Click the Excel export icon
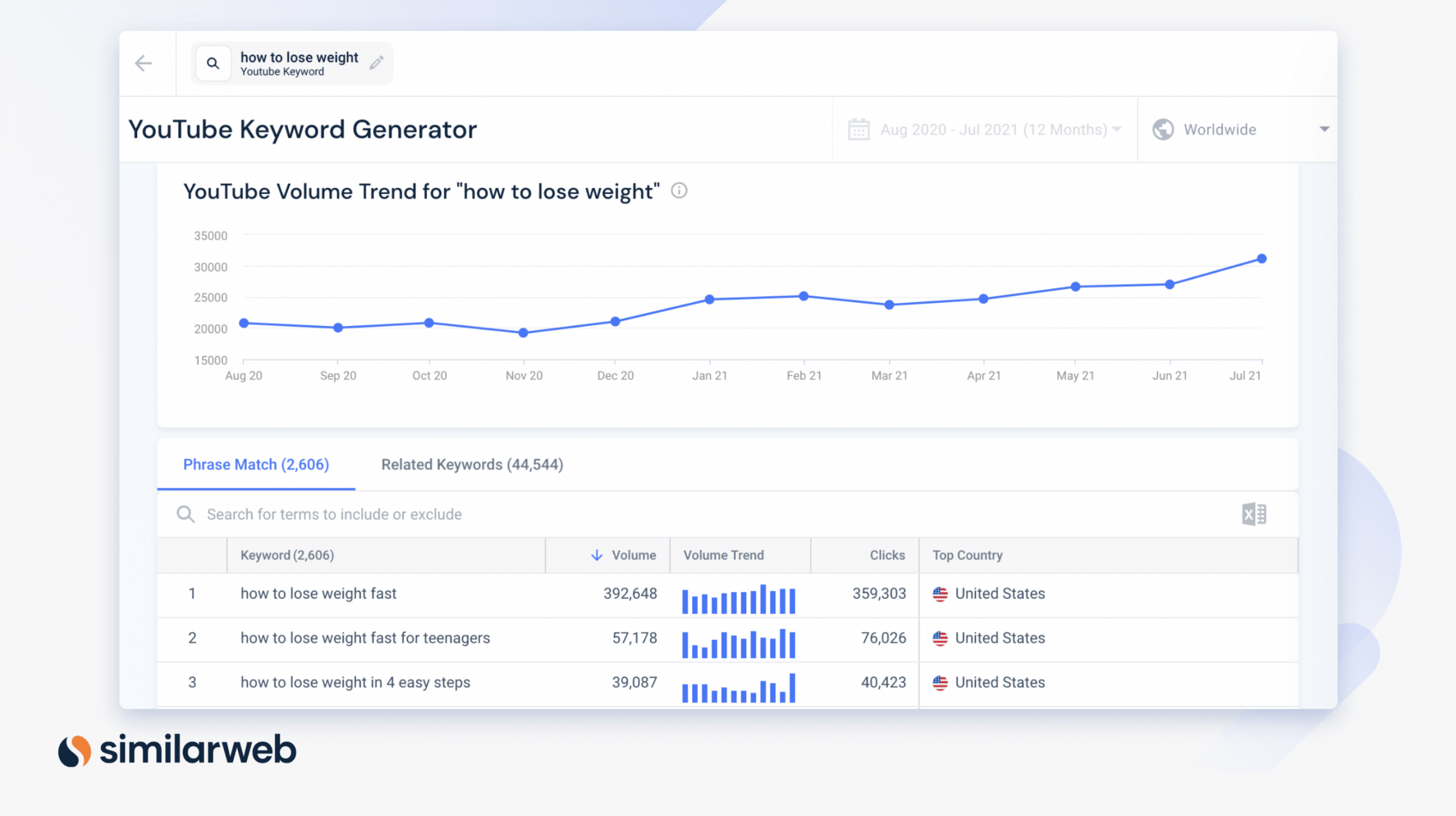The image size is (1456, 816). [x=1254, y=514]
